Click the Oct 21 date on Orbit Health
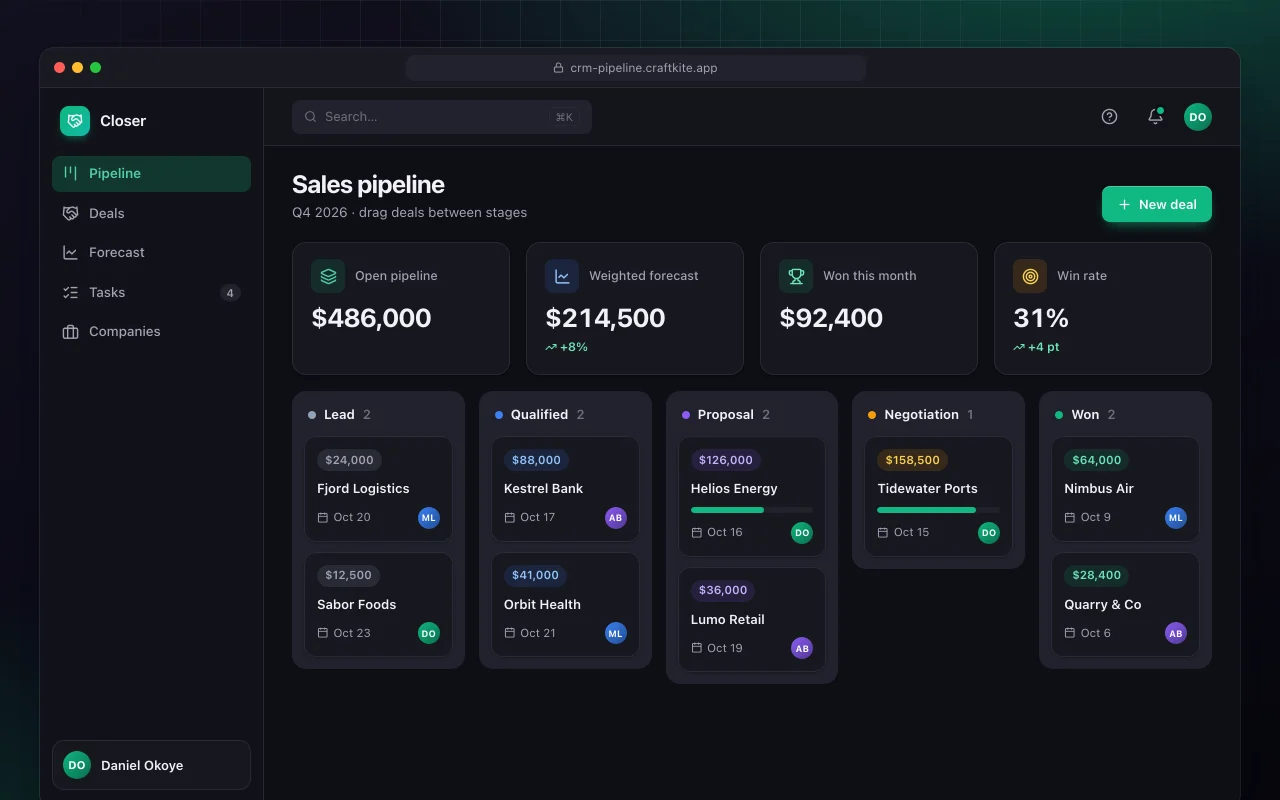 coord(538,633)
